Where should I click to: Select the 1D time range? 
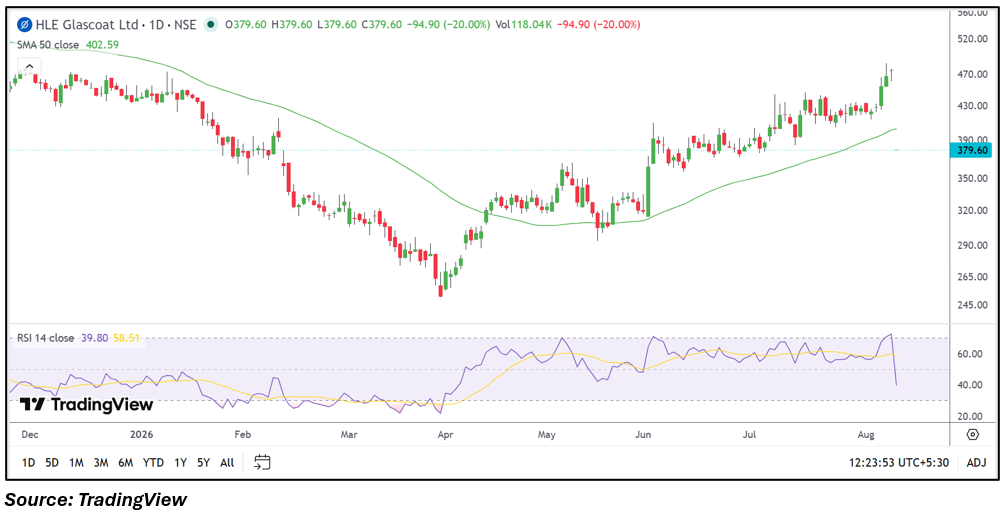click(x=28, y=462)
